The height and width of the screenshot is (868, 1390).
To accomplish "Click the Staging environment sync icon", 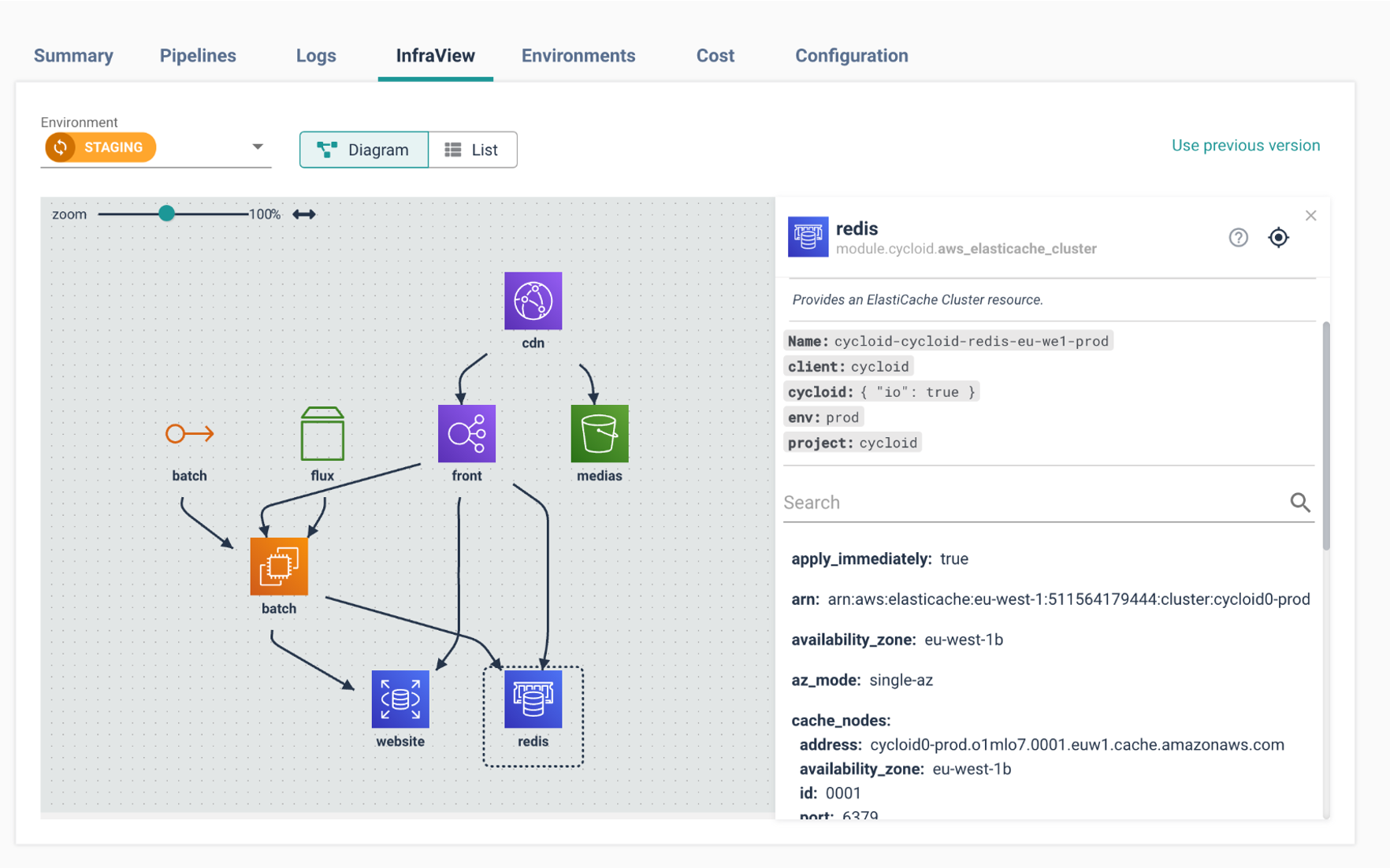I will point(61,147).
